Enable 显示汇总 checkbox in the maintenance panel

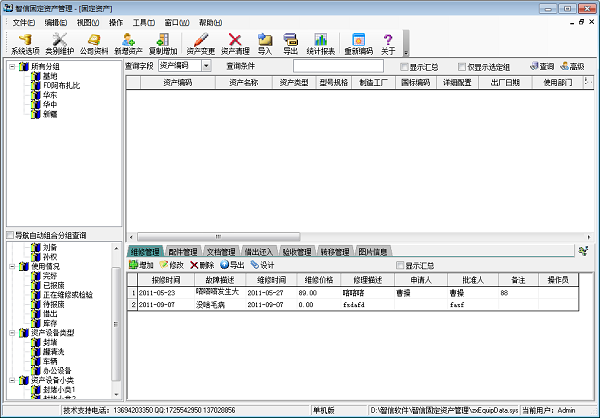coord(400,265)
